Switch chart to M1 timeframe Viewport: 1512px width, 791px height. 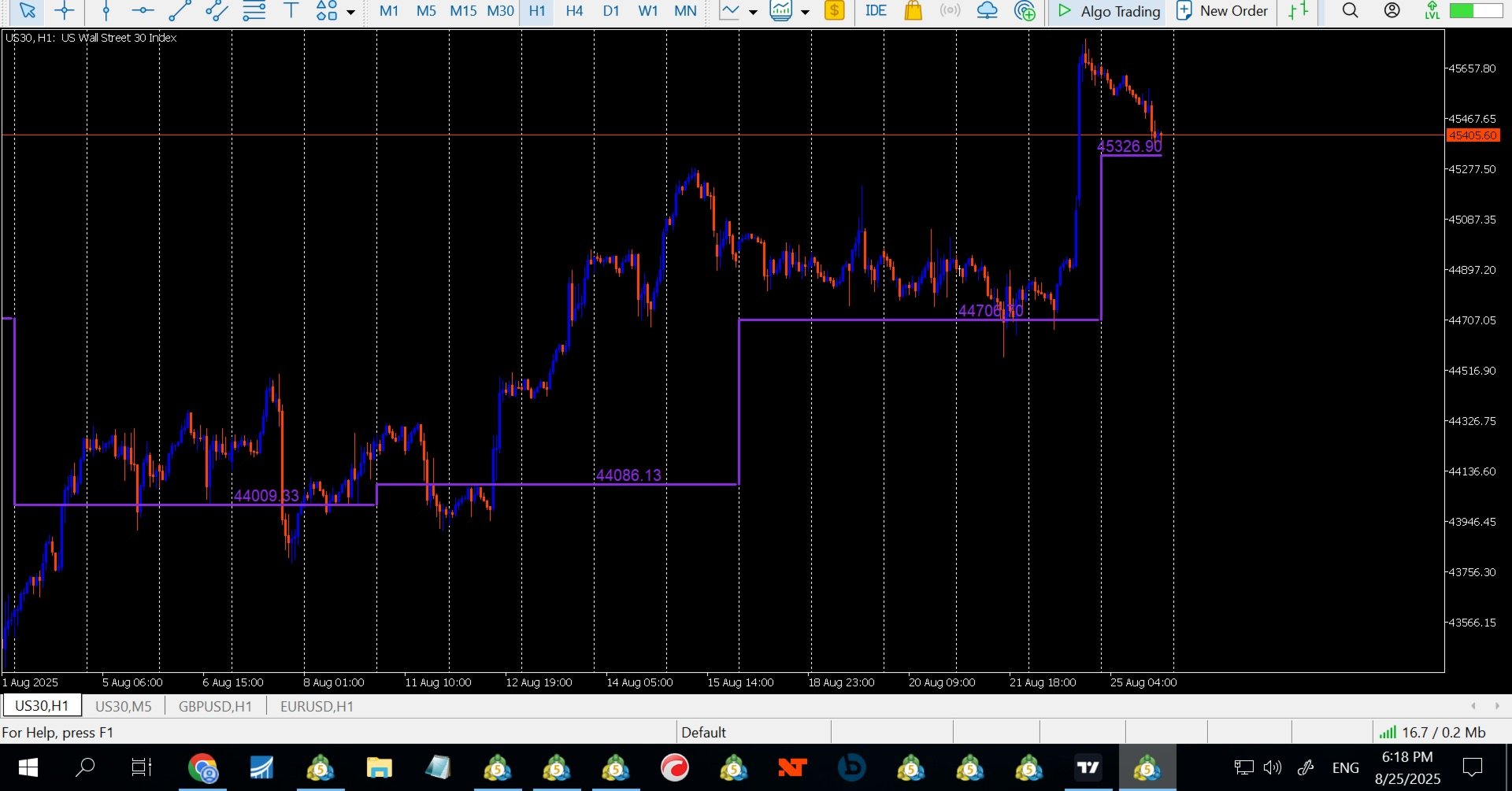click(389, 11)
